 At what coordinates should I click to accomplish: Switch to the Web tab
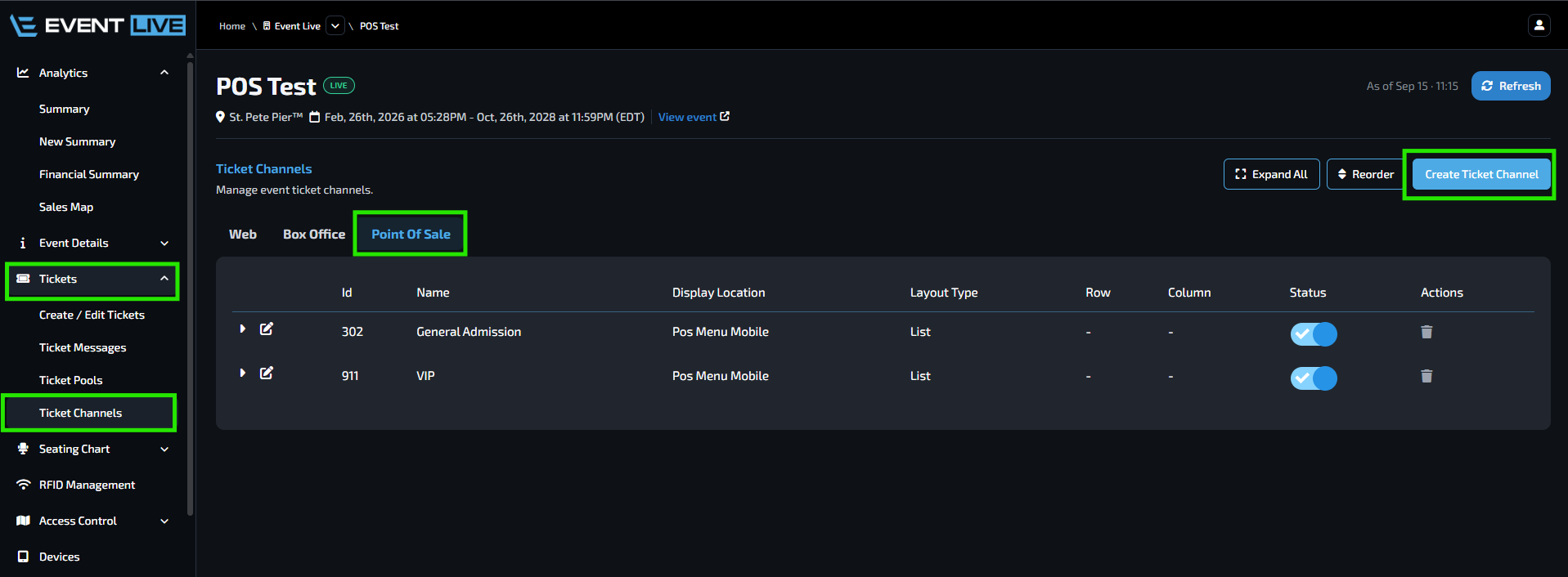[243, 234]
